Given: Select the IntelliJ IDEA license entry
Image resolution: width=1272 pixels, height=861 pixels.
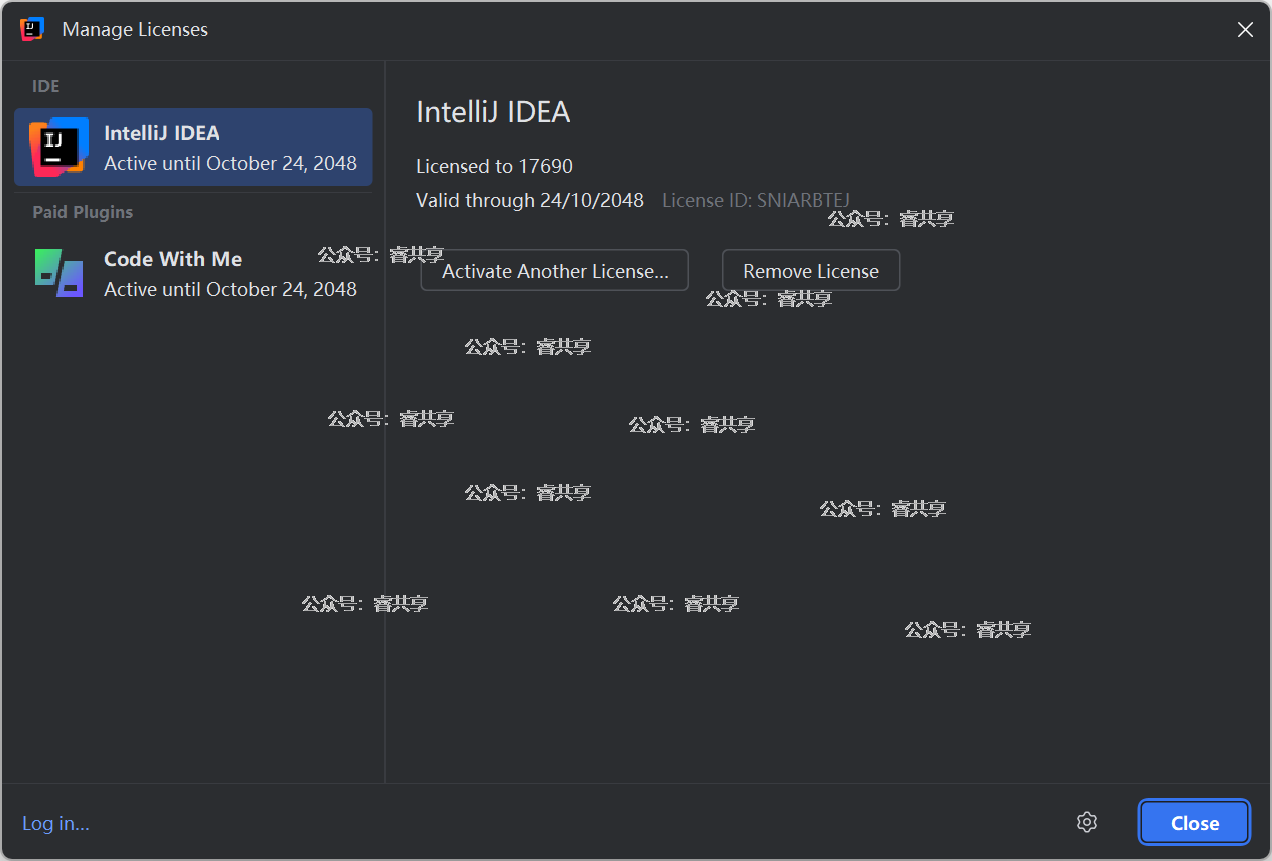Looking at the screenshot, I should 193,147.
